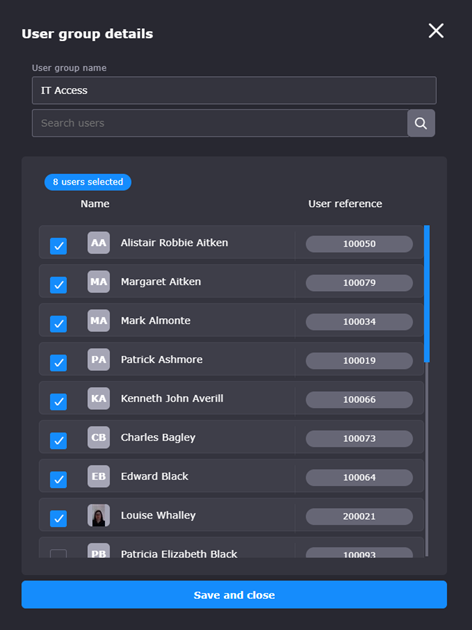Image resolution: width=472 pixels, height=630 pixels.
Task: Click the AA avatar for Alistair Robbie Aitken
Action: [99, 243]
